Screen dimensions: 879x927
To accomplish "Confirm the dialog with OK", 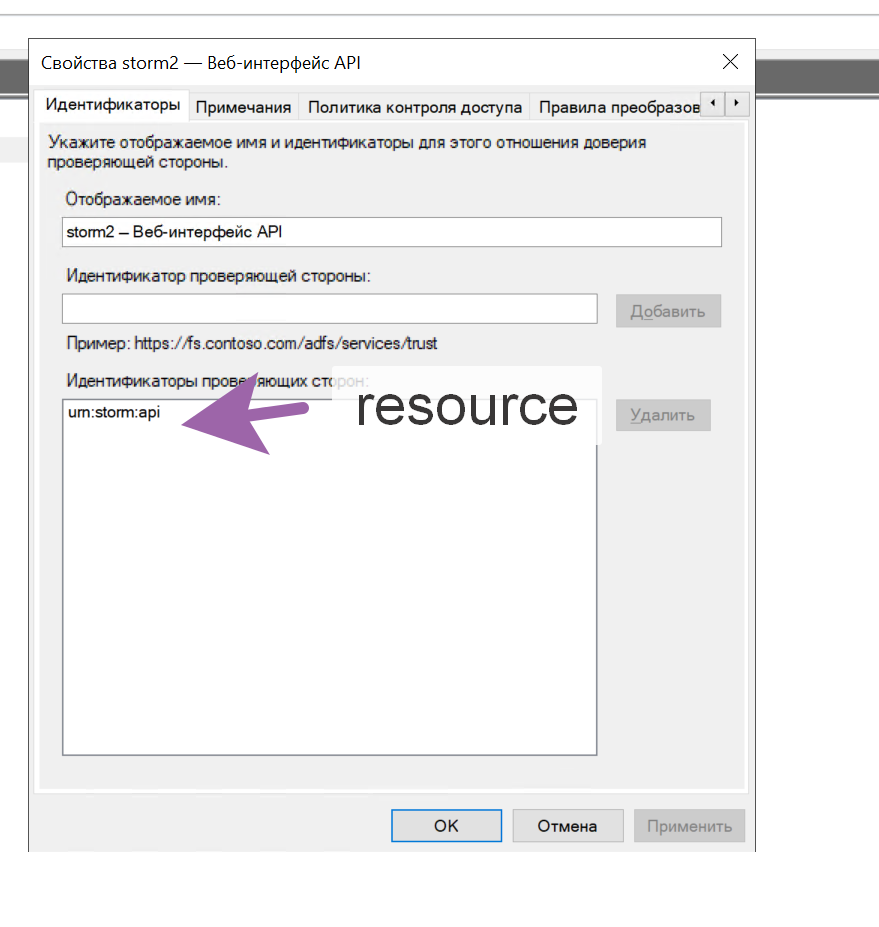I will click(x=446, y=826).
